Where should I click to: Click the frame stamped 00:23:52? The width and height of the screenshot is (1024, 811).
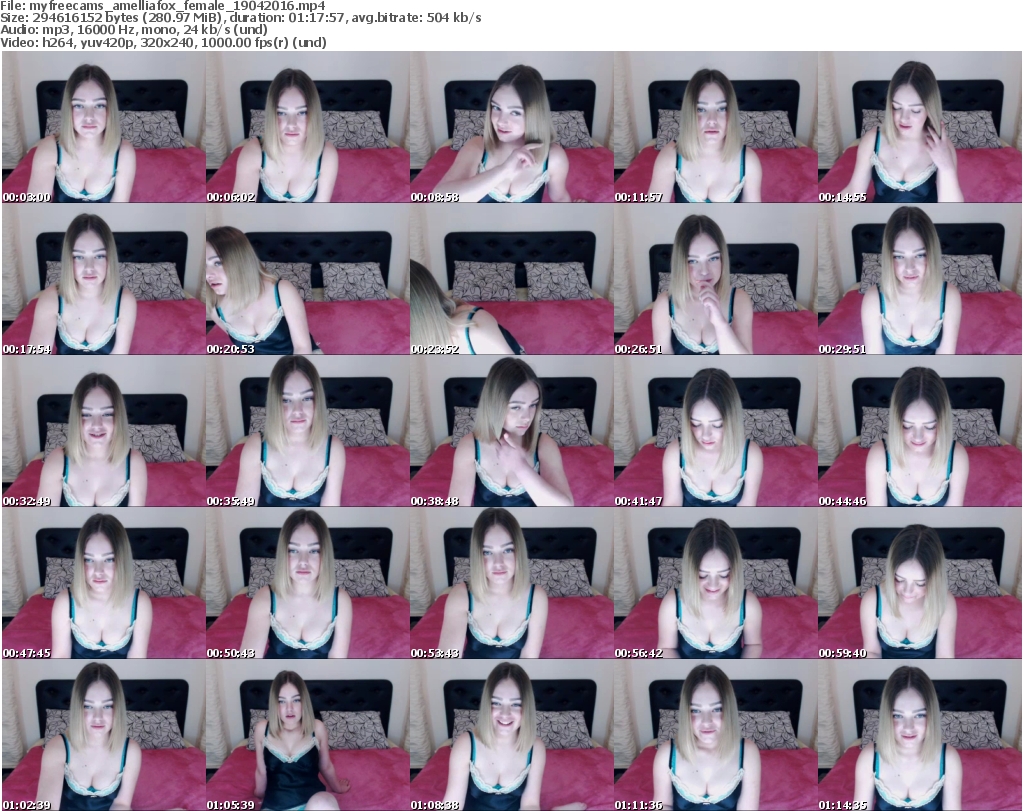pyautogui.click(x=511, y=279)
